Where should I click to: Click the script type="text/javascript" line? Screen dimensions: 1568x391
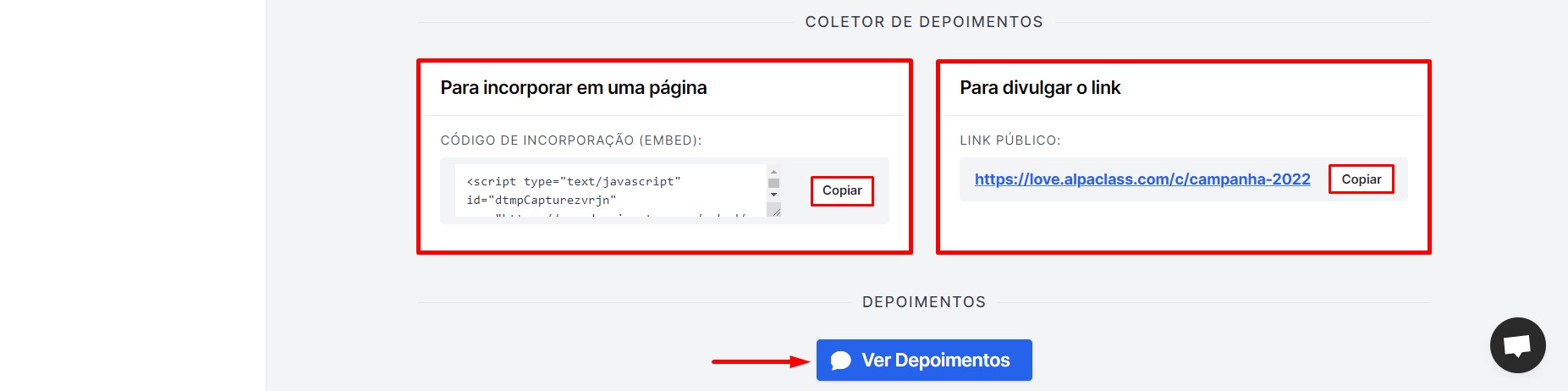pyautogui.click(x=574, y=181)
